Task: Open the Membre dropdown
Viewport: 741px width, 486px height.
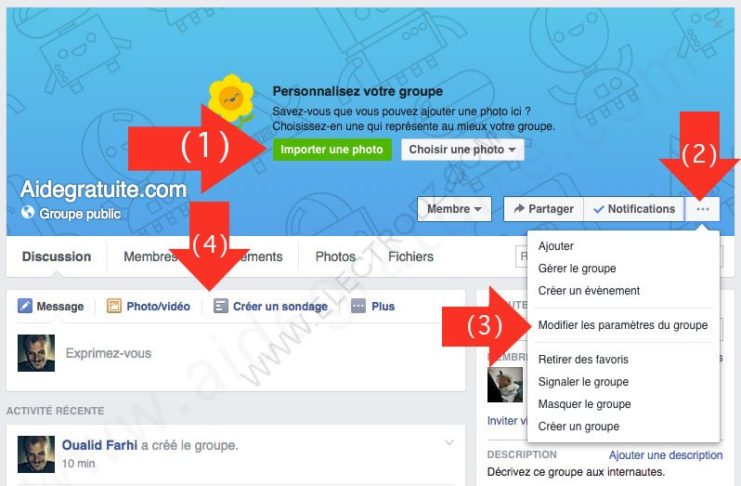Action: pos(454,209)
